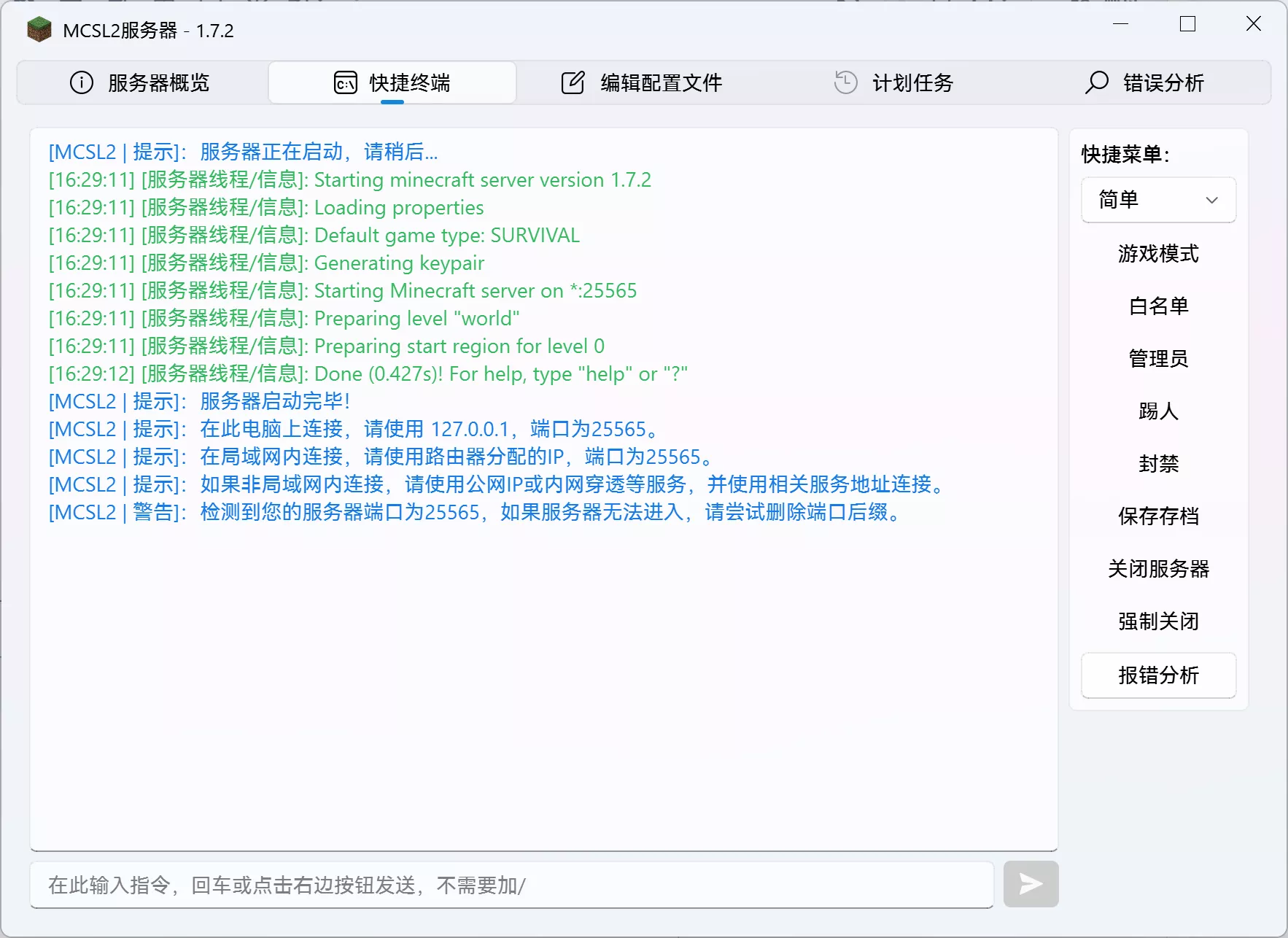Click the chevron on the 简单 selector
This screenshot has width=1288, height=938.
[1212, 200]
